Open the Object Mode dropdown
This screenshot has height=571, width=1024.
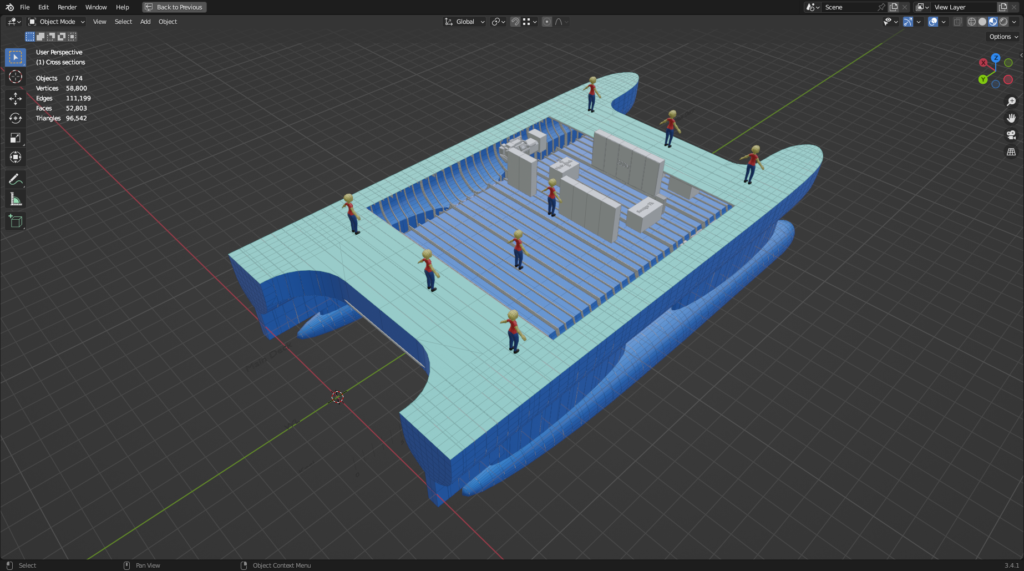pos(56,21)
